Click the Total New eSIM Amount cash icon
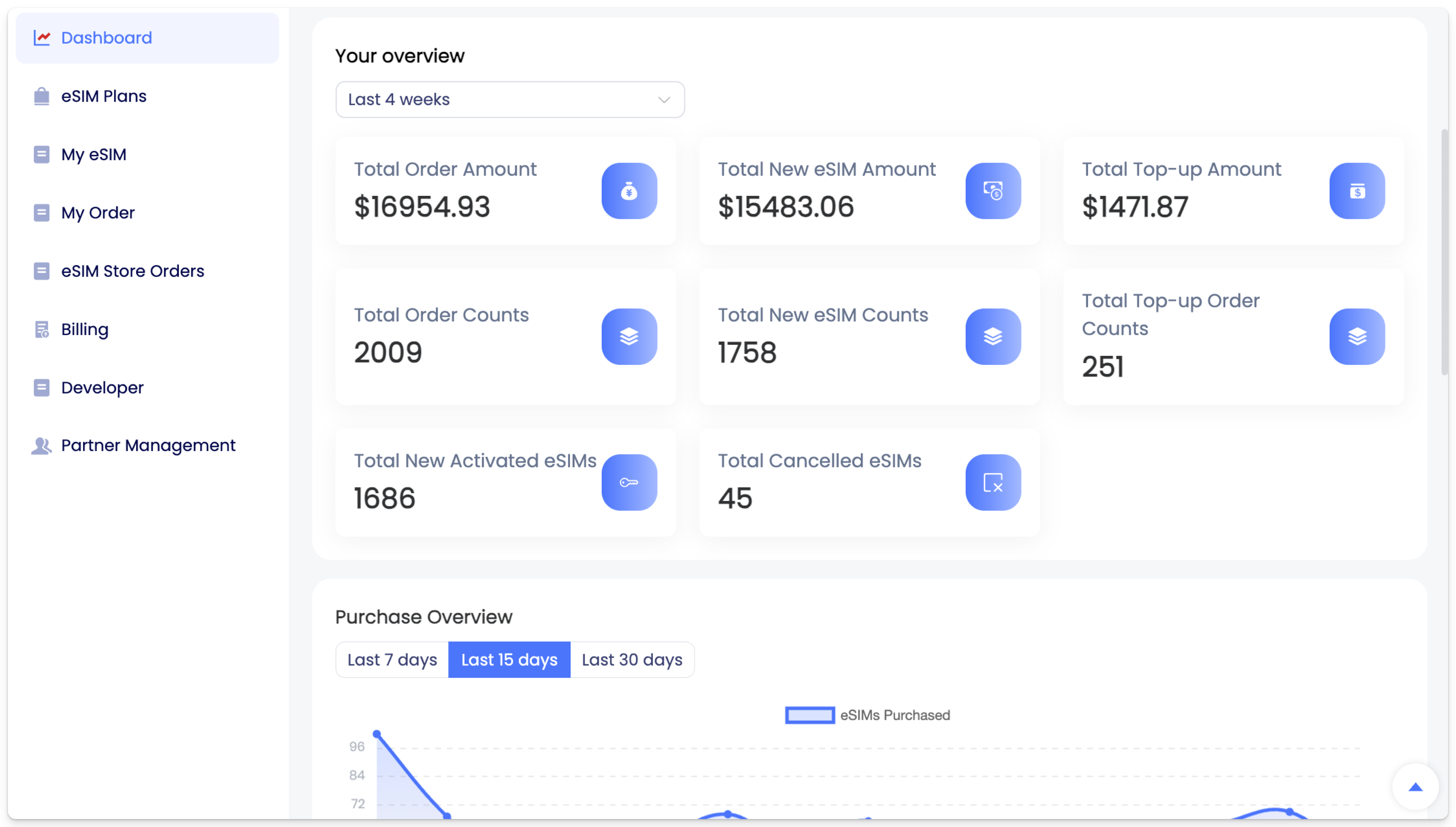Image resolution: width=1456 pixels, height=827 pixels. pyautogui.click(x=993, y=191)
